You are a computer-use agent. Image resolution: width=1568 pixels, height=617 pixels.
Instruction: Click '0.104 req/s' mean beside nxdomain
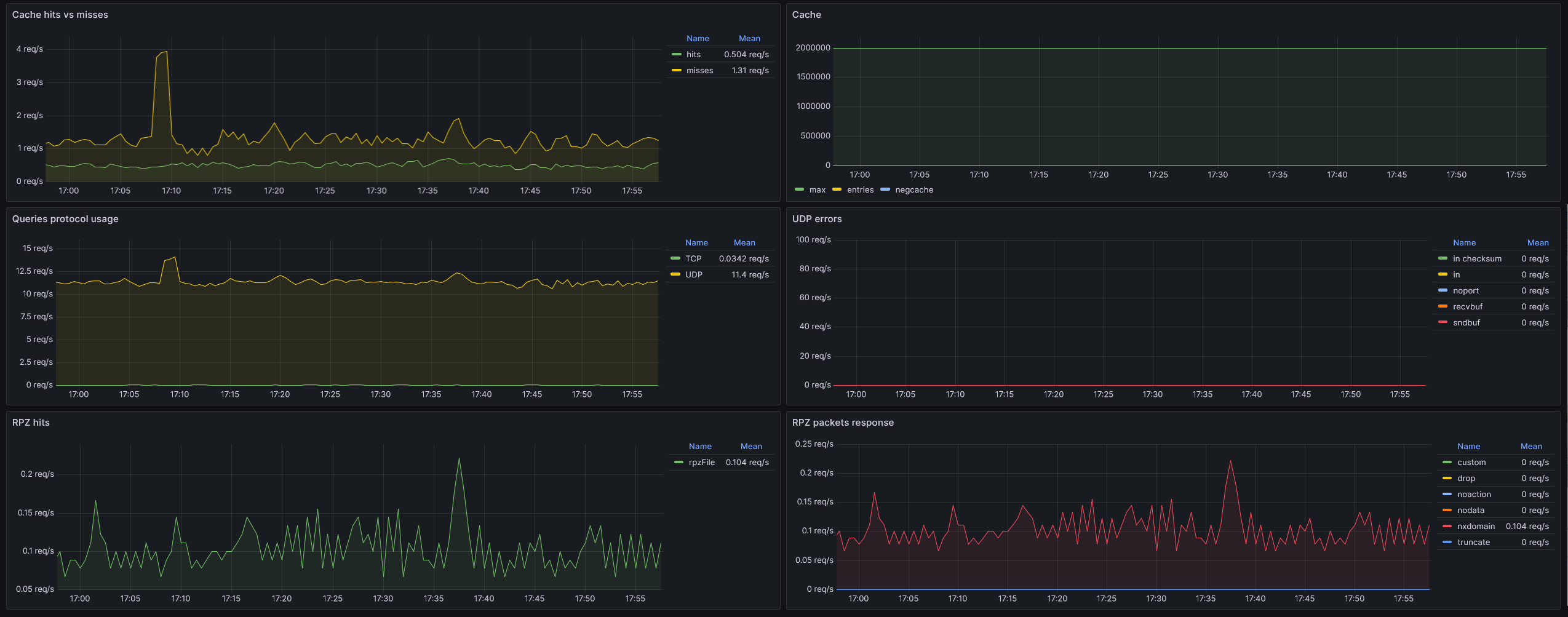pyautogui.click(x=1527, y=527)
